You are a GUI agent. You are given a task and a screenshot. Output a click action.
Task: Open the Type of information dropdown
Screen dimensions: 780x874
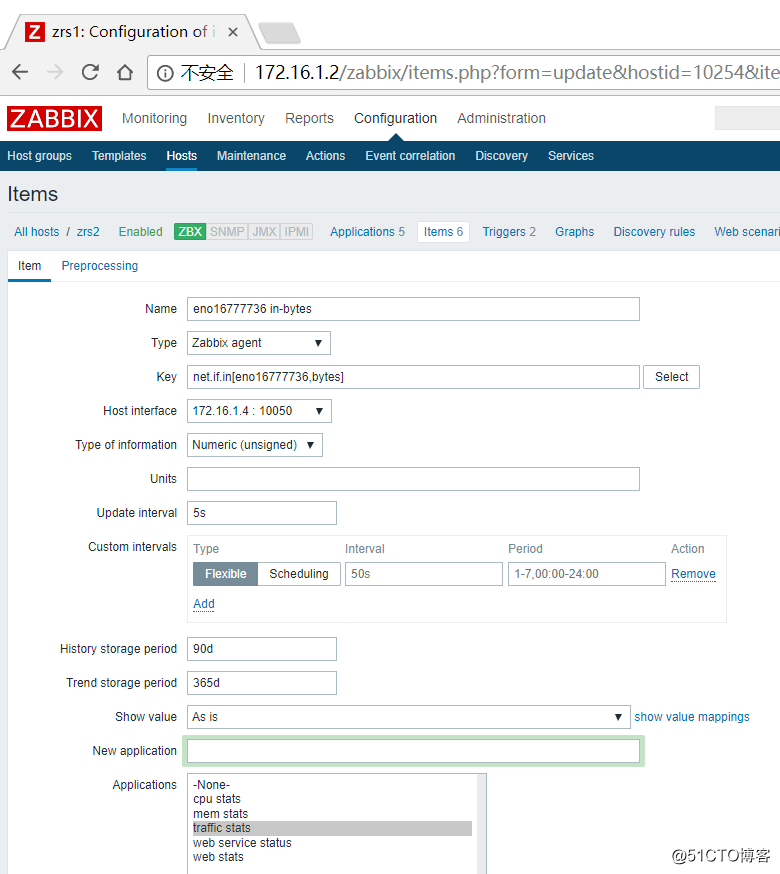point(255,445)
